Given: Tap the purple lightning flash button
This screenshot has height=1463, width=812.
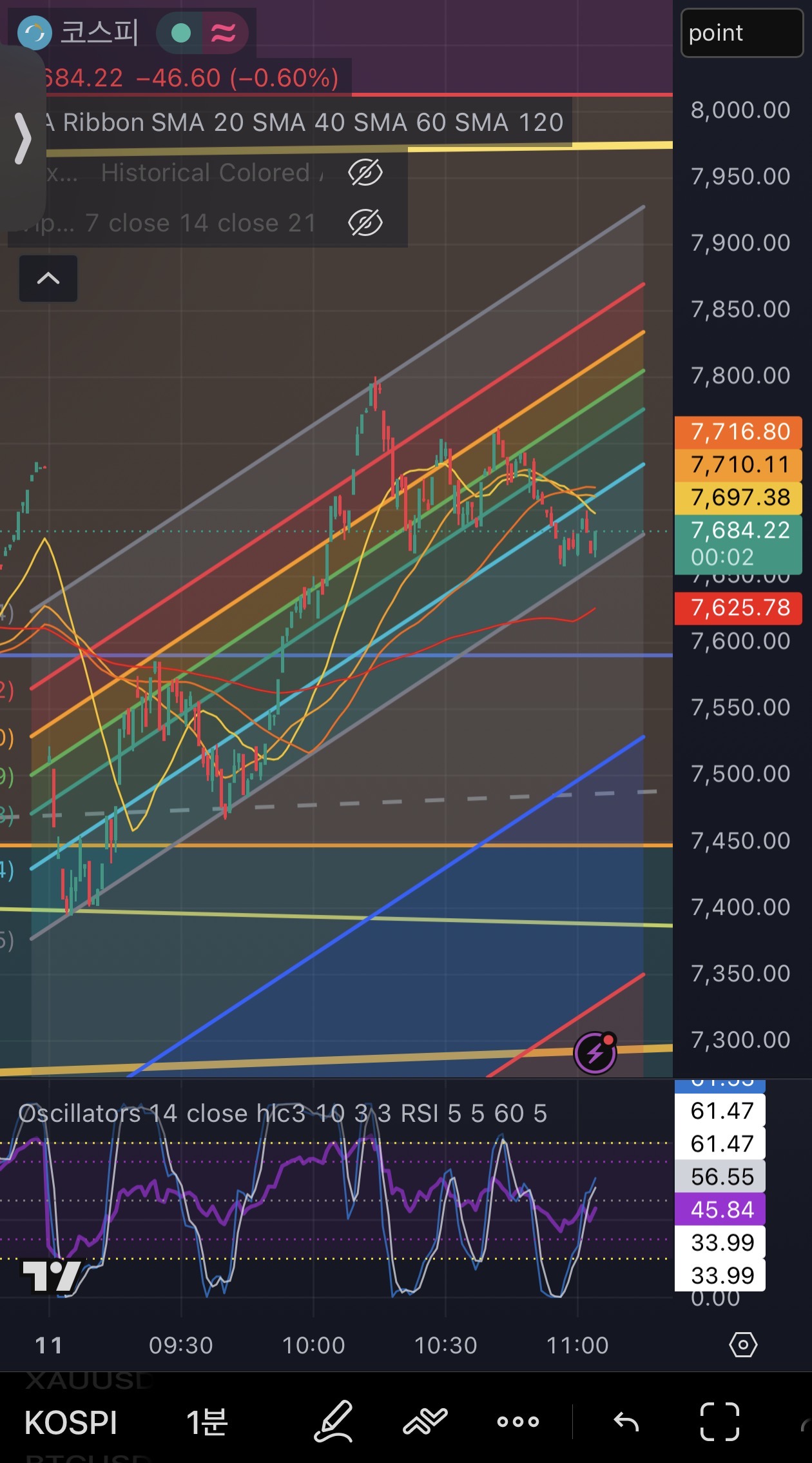Looking at the screenshot, I should [x=595, y=1053].
